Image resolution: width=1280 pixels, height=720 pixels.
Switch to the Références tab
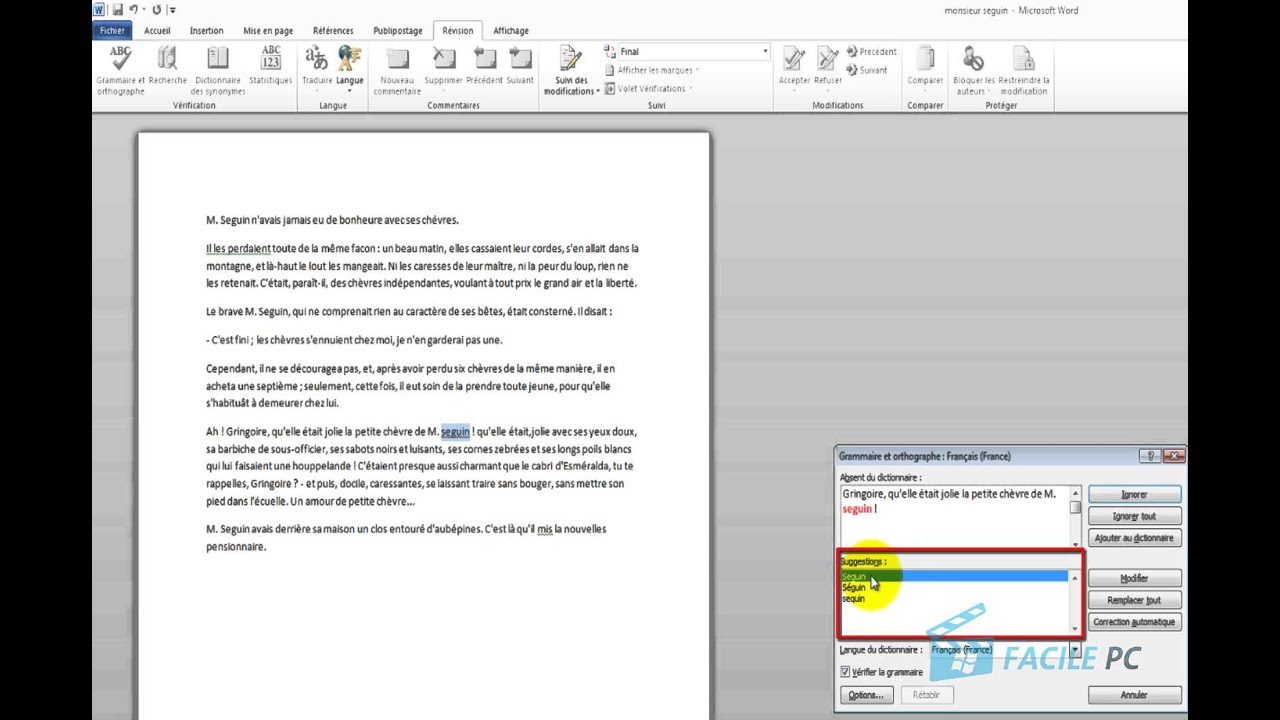[333, 31]
